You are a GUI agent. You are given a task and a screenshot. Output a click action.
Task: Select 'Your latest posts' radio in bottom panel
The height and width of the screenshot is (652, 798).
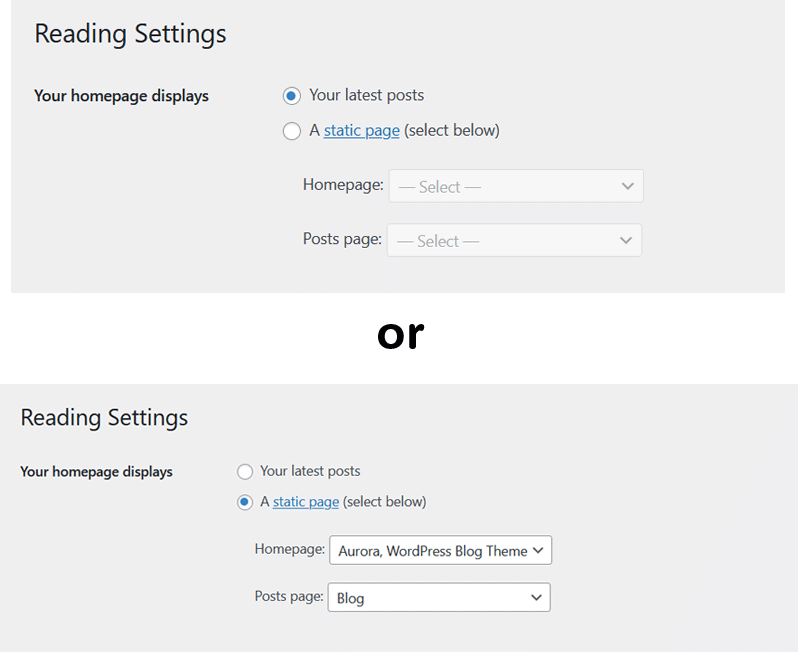tap(245, 472)
